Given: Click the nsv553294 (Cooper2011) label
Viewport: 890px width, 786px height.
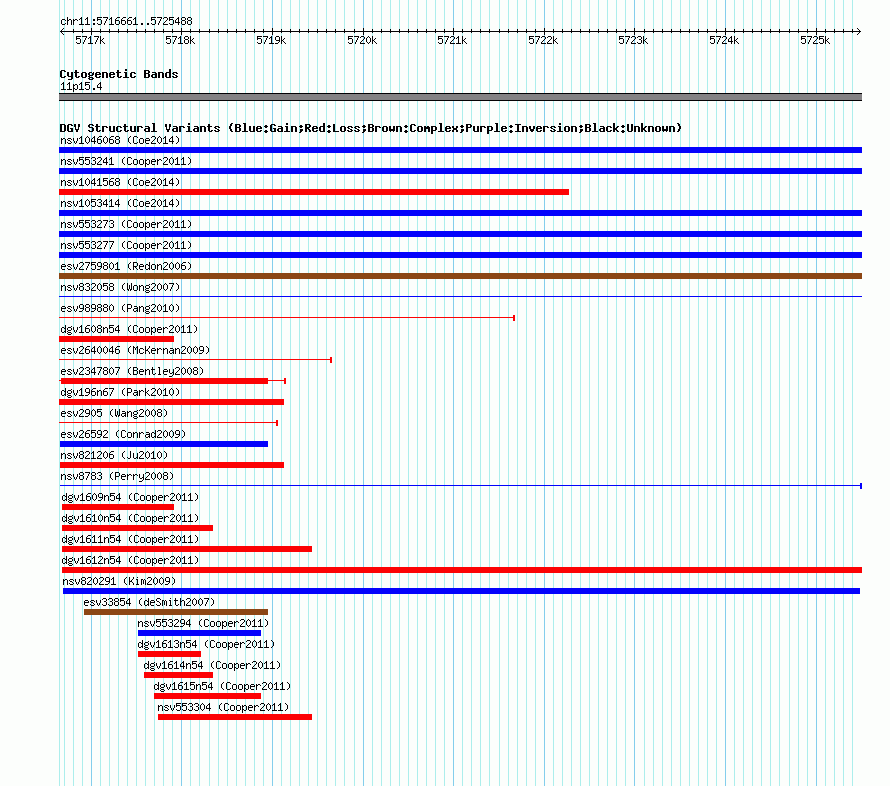Looking at the screenshot, I should pyautogui.click(x=203, y=623).
